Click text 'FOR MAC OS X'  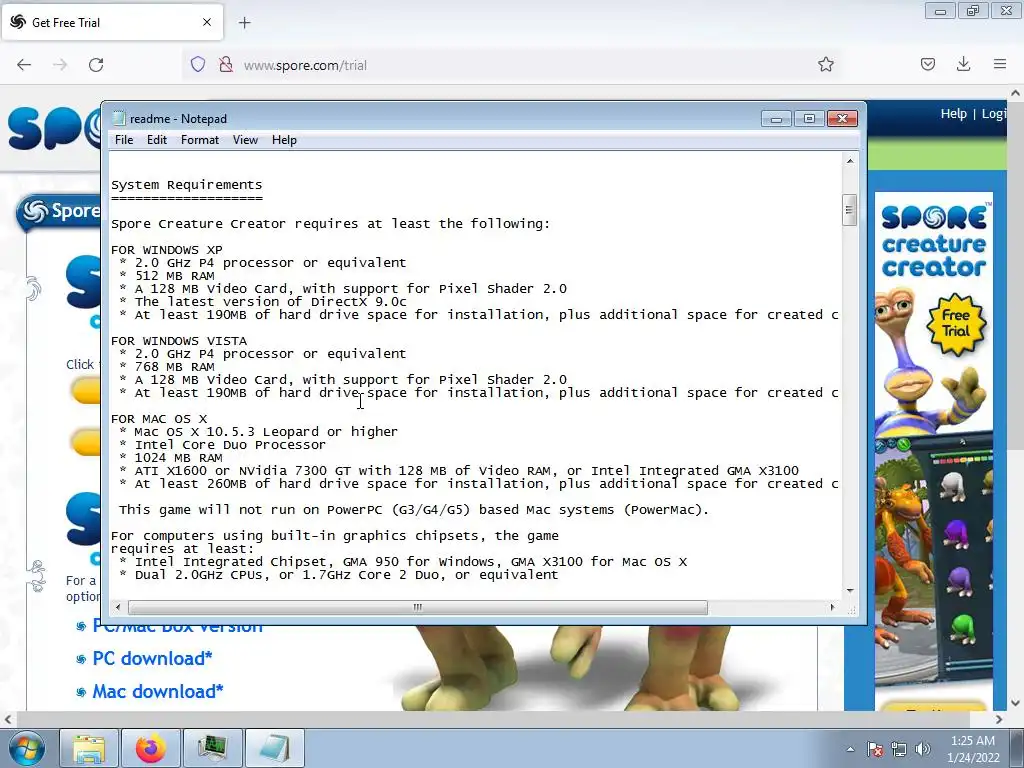coord(159,419)
